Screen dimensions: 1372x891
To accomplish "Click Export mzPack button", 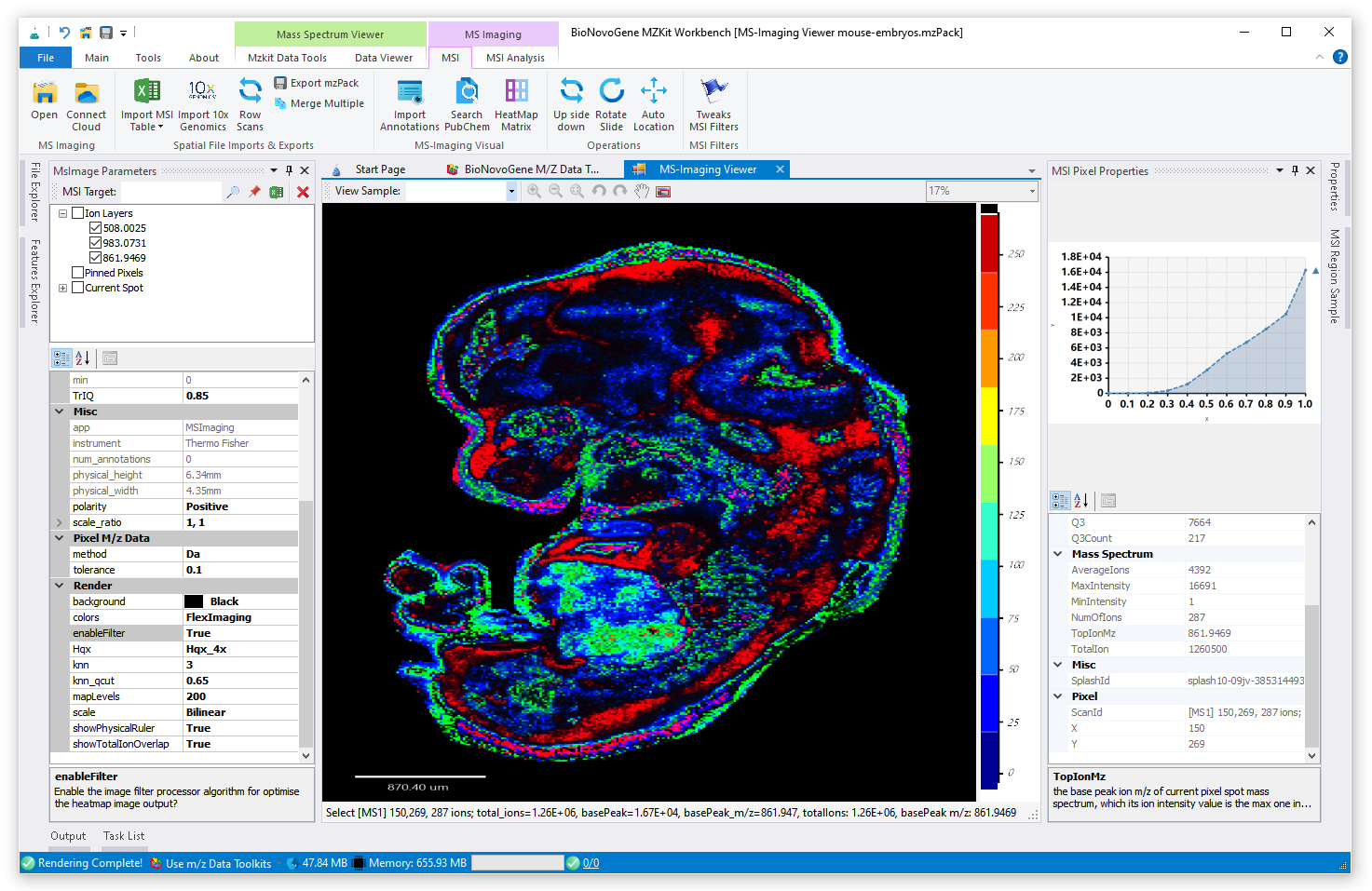I will (x=317, y=83).
